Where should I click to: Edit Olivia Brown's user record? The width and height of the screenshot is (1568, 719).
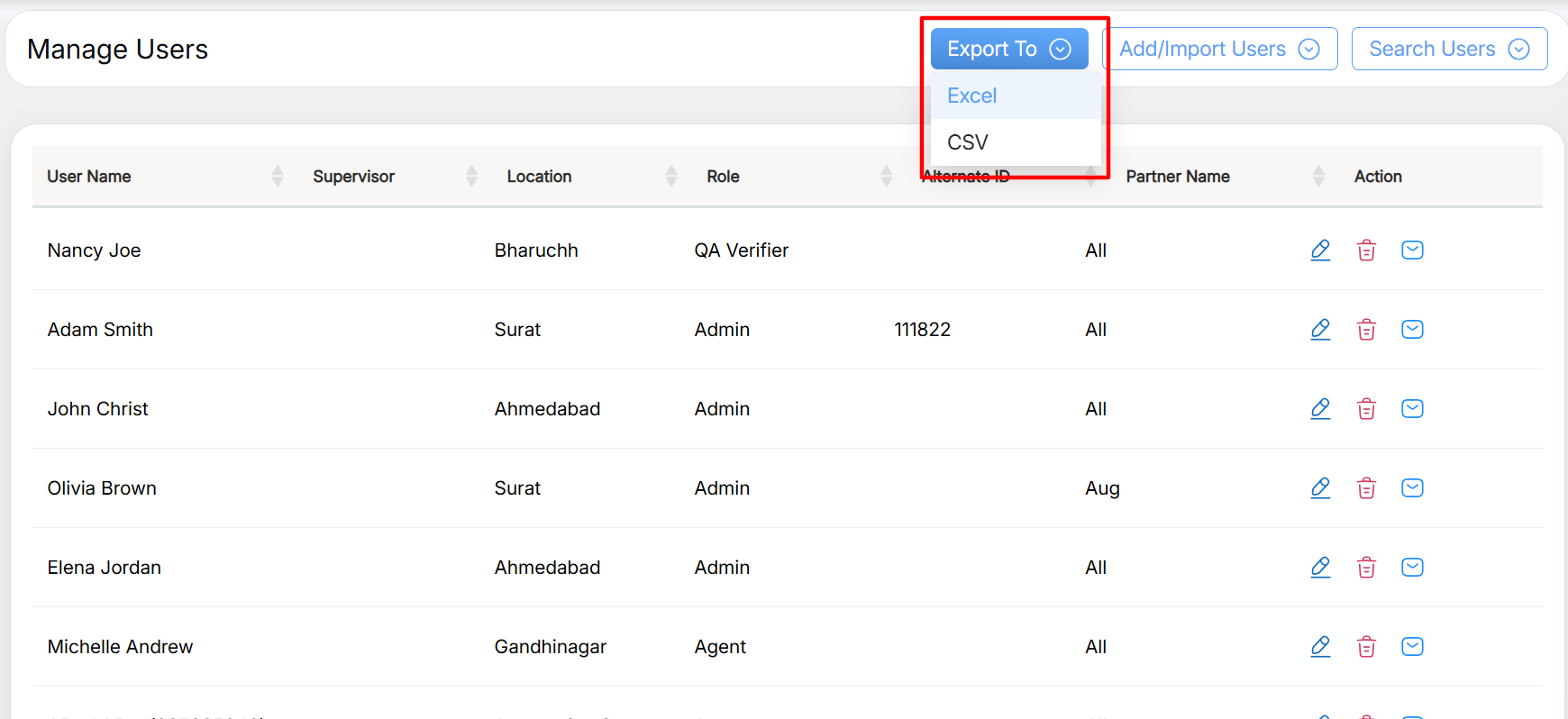[1320, 487]
